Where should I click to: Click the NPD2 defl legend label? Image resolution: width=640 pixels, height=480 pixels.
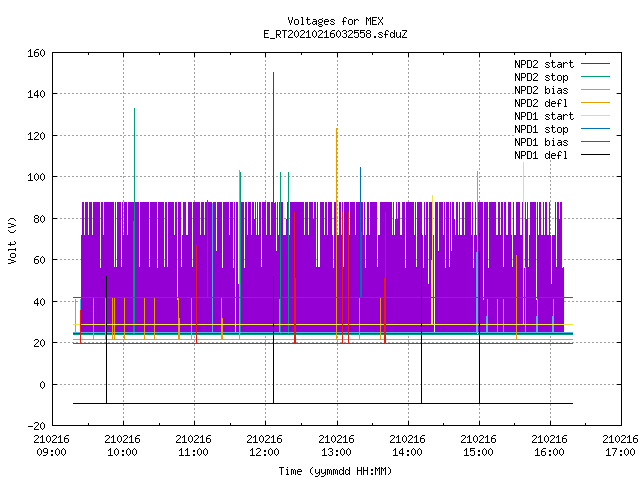[541, 103]
